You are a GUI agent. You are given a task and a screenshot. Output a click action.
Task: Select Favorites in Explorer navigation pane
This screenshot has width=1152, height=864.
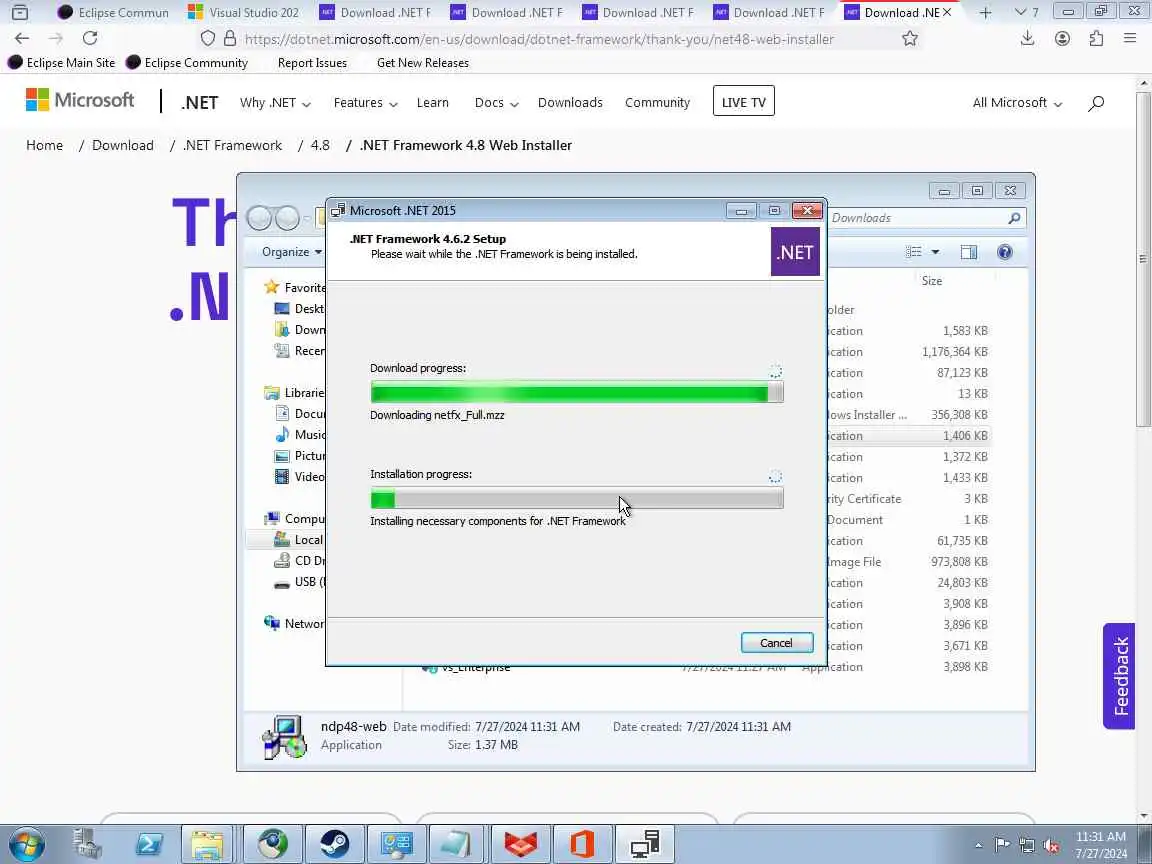pos(295,287)
